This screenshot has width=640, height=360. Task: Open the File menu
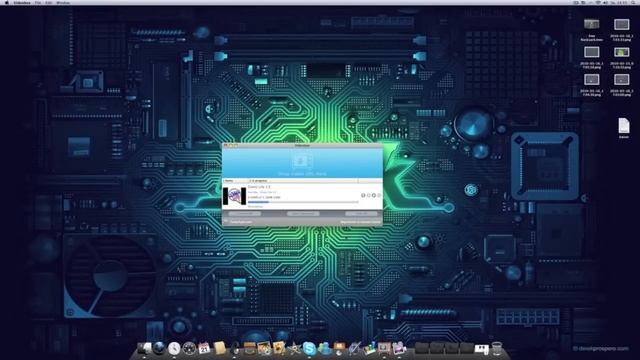point(38,2)
